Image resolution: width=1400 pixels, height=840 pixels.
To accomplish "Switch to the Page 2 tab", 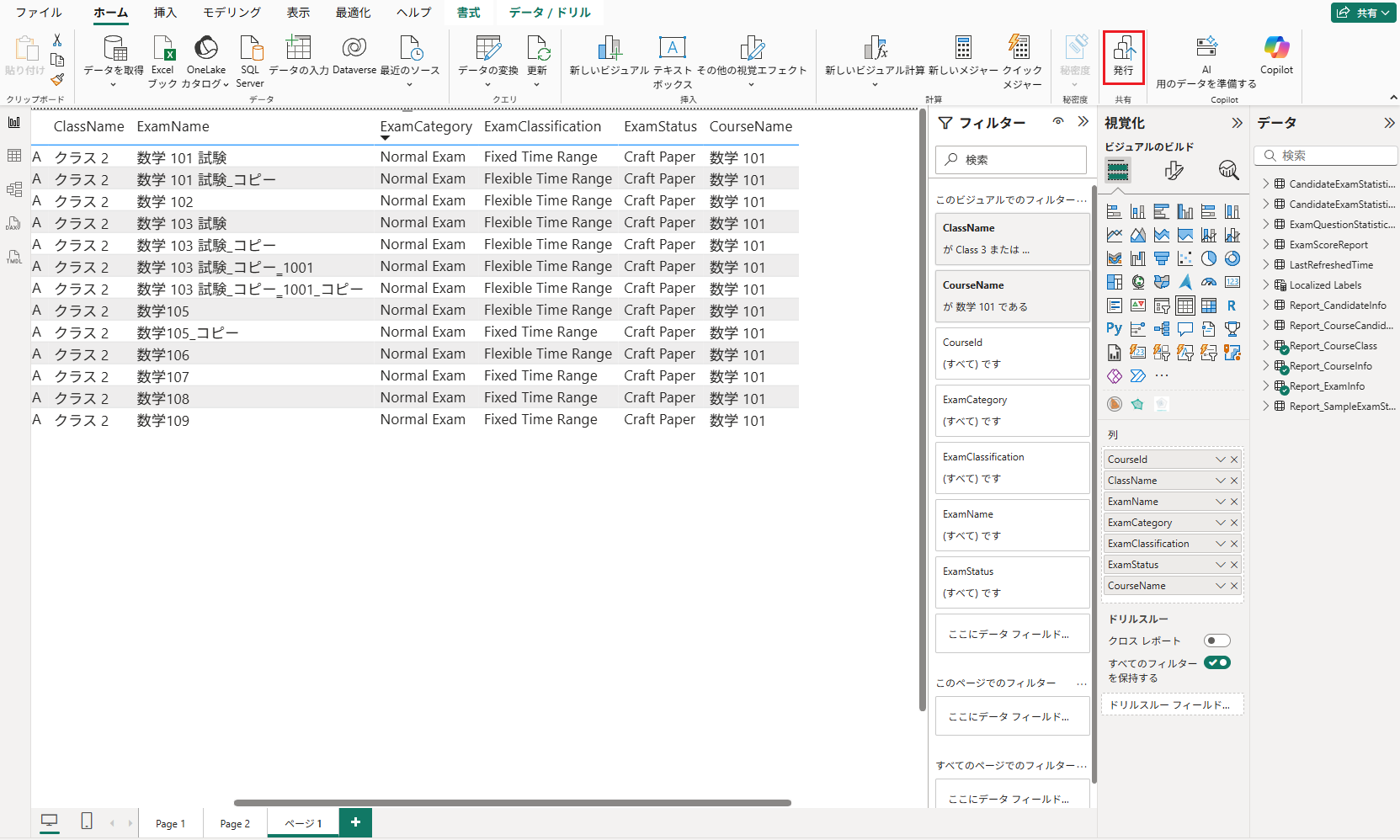I will coord(234,822).
